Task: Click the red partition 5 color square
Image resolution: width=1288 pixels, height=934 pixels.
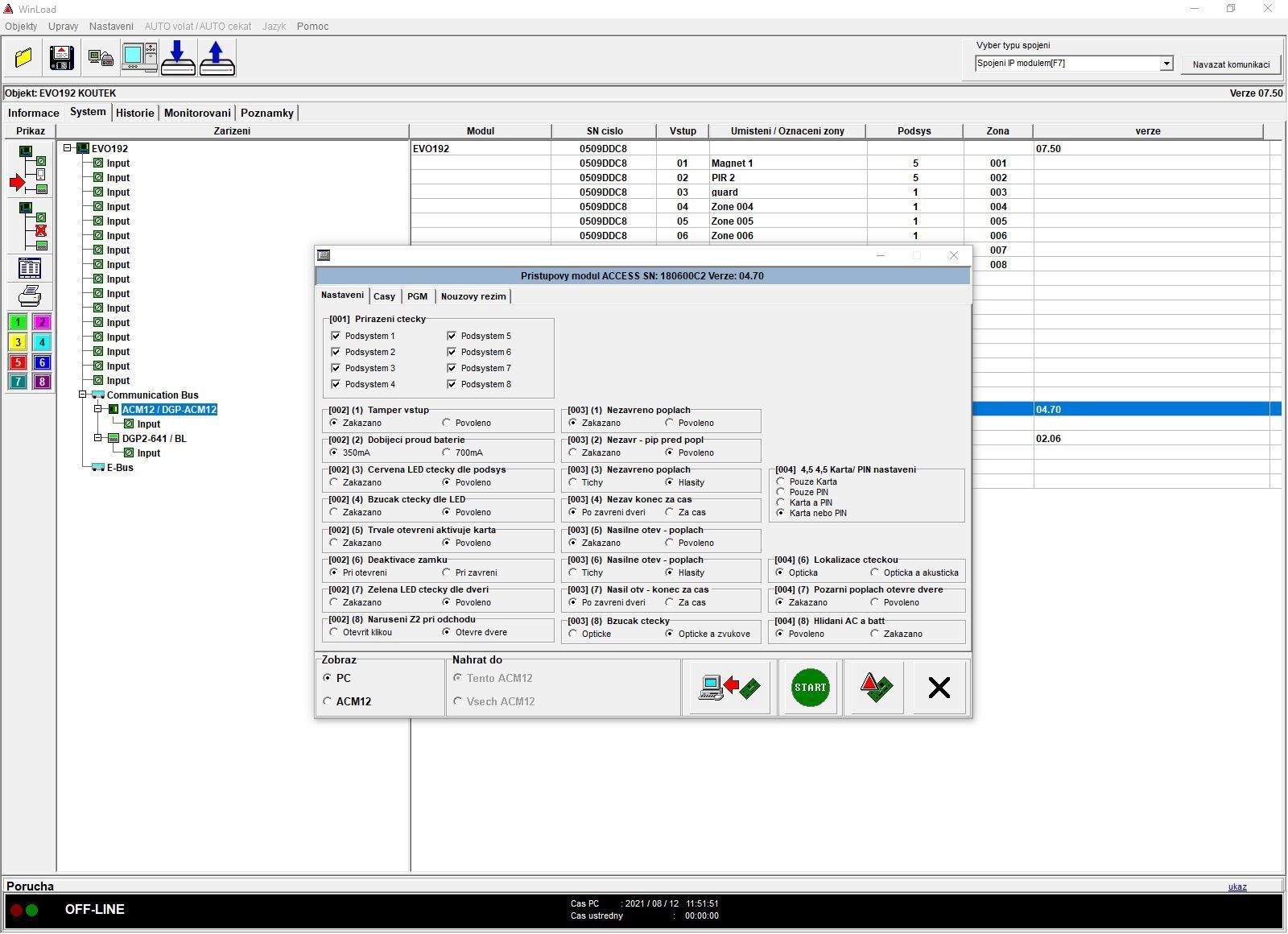Action: tap(18, 362)
